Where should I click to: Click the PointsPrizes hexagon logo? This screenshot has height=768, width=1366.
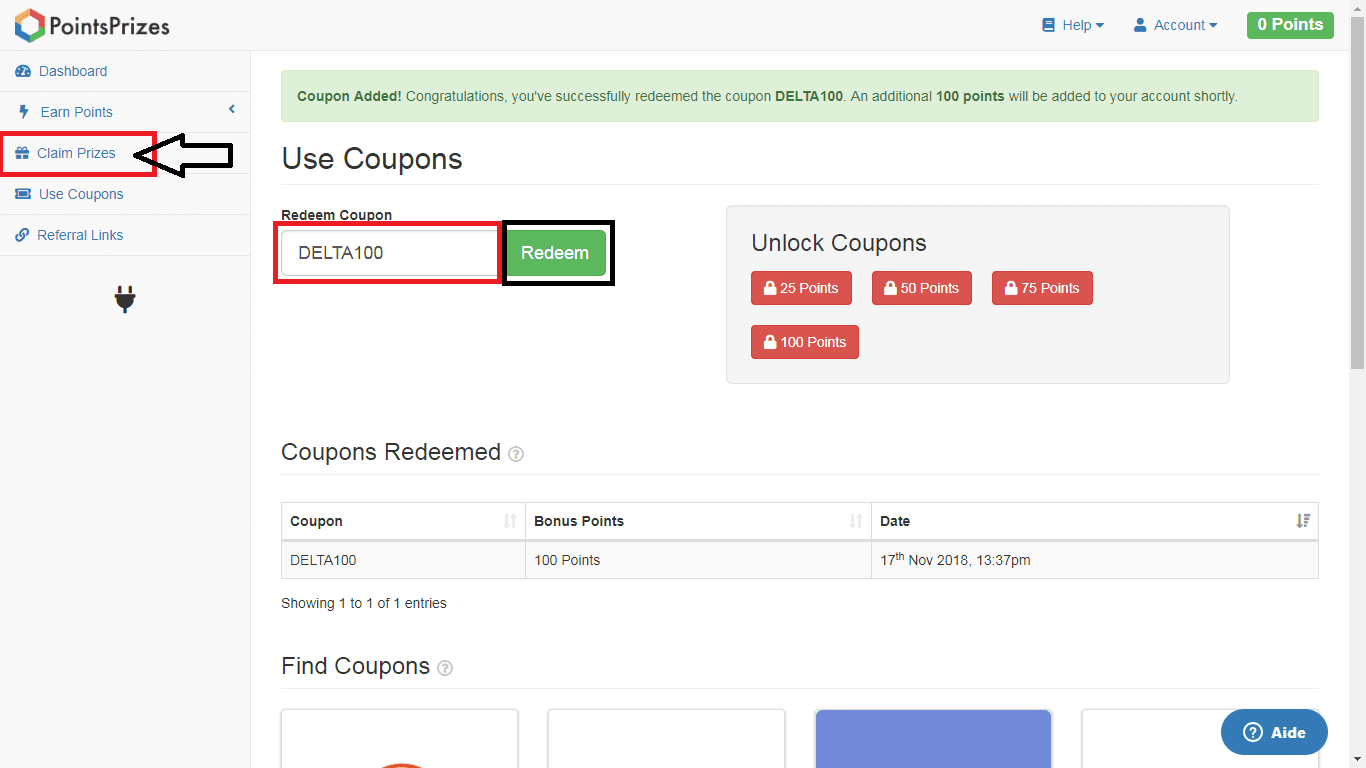pyautogui.click(x=30, y=25)
